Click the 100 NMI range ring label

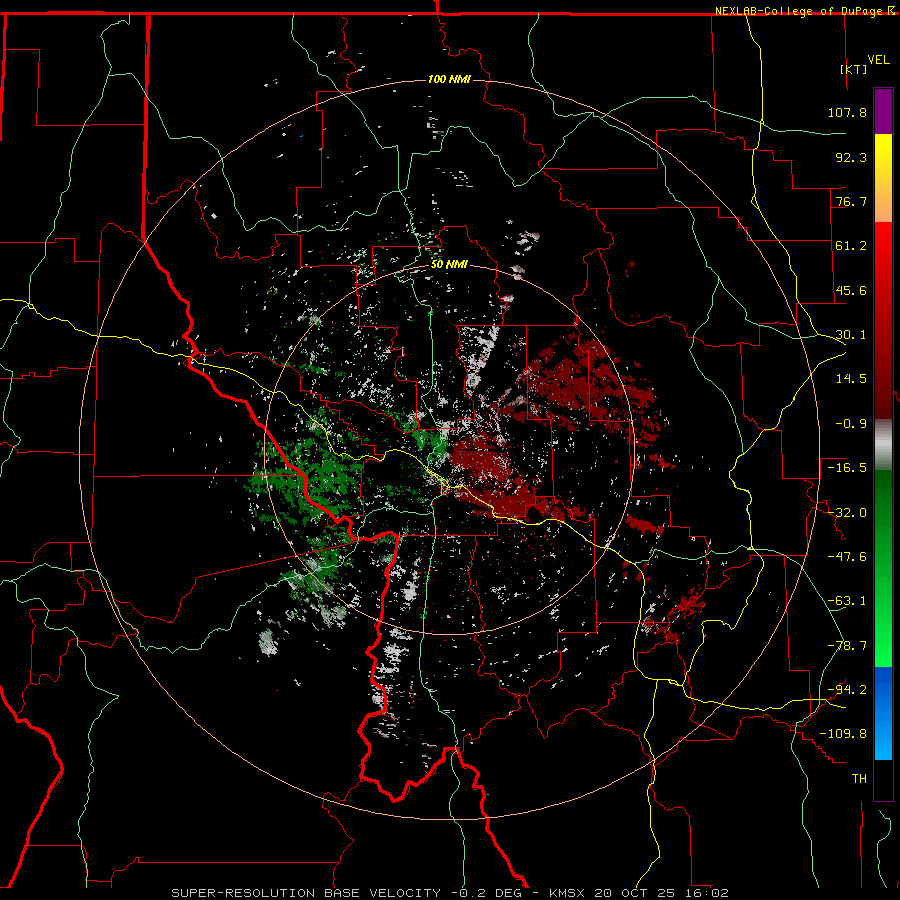449,79
